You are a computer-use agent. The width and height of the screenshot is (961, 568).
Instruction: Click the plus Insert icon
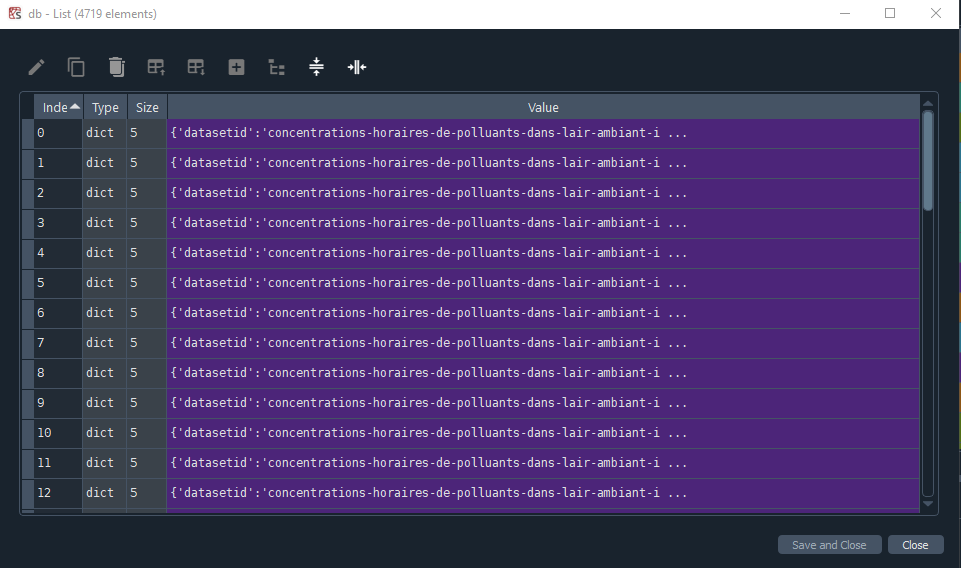[x=237, y=67]
